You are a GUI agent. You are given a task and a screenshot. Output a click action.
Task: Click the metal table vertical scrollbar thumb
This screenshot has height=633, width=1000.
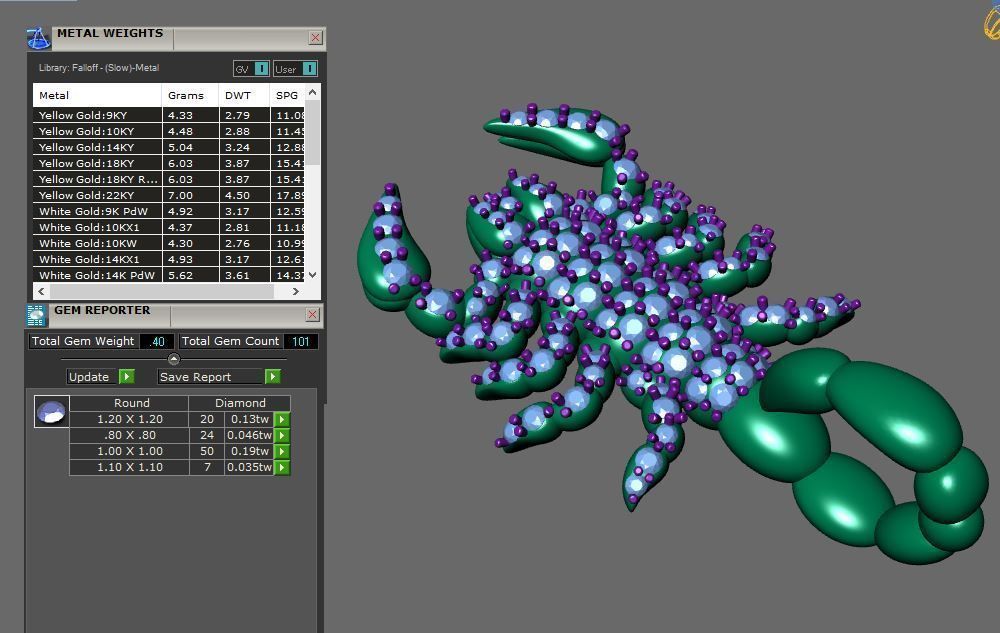pos(312,132)
